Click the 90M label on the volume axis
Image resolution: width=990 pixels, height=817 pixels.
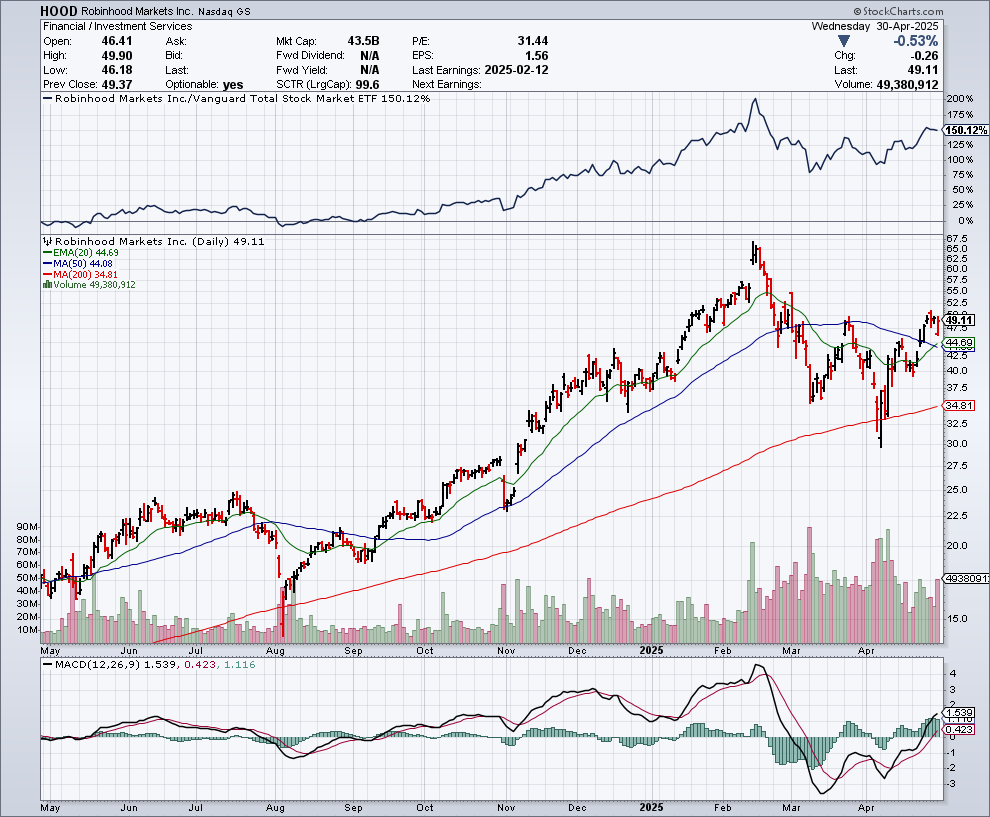click(28, 527)
